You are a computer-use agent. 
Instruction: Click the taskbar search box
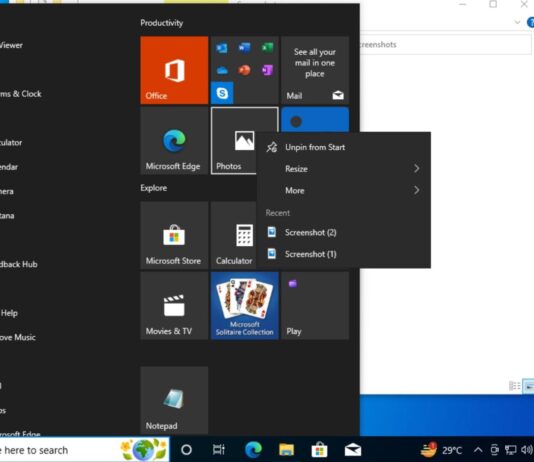[84, 450]
